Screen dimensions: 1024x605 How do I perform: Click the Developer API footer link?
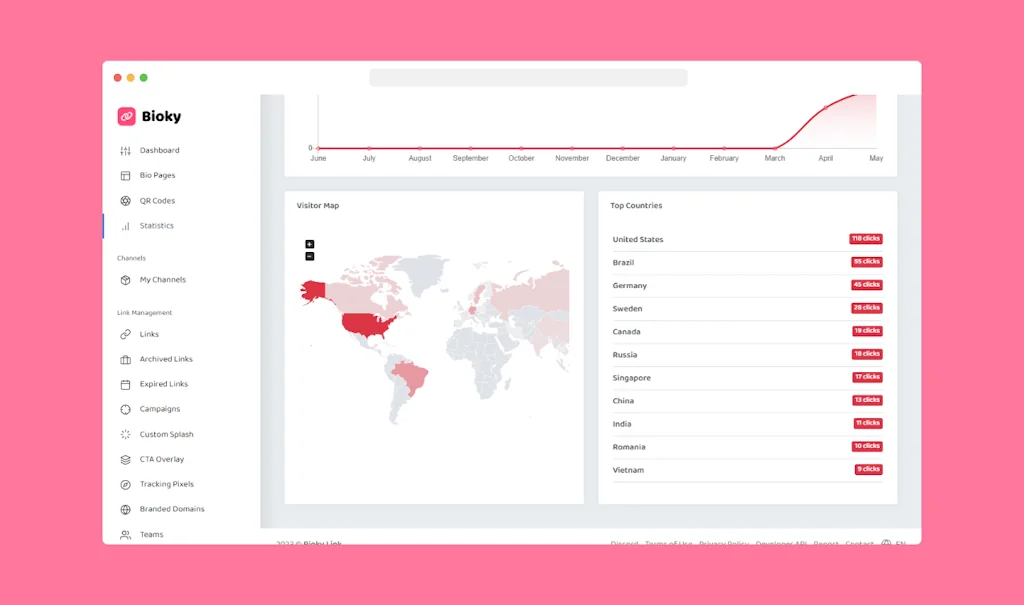tap(780, 544)
